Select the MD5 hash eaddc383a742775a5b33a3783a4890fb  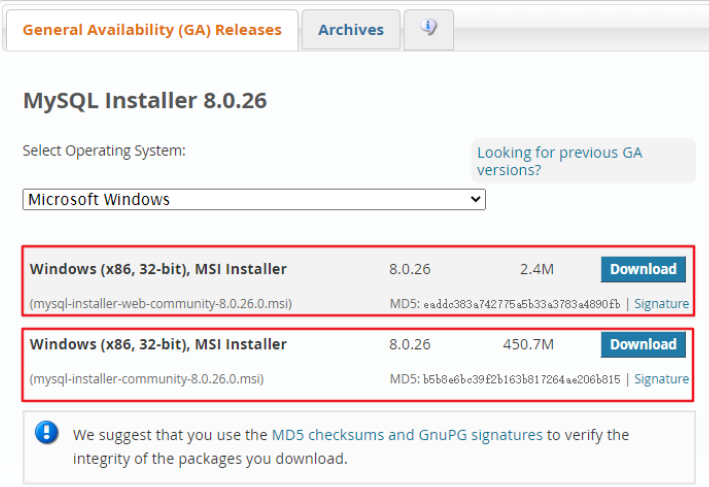522,304
